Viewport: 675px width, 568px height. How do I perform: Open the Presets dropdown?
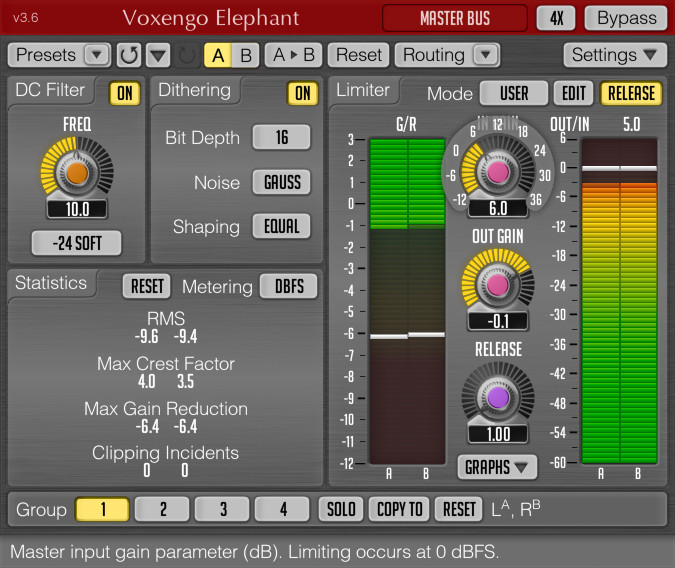coord(59,55)
